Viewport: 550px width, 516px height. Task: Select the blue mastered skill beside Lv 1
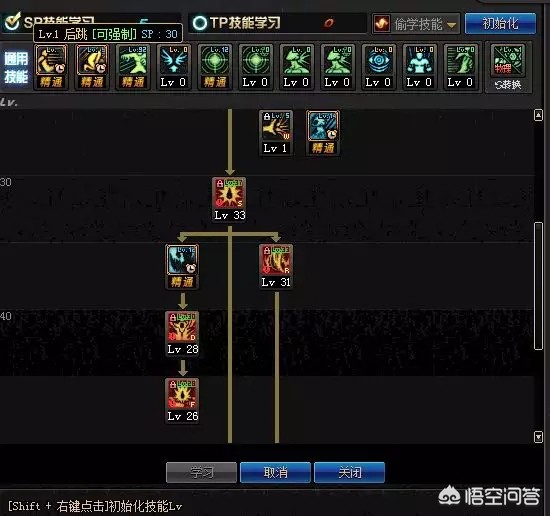[323, 126]
